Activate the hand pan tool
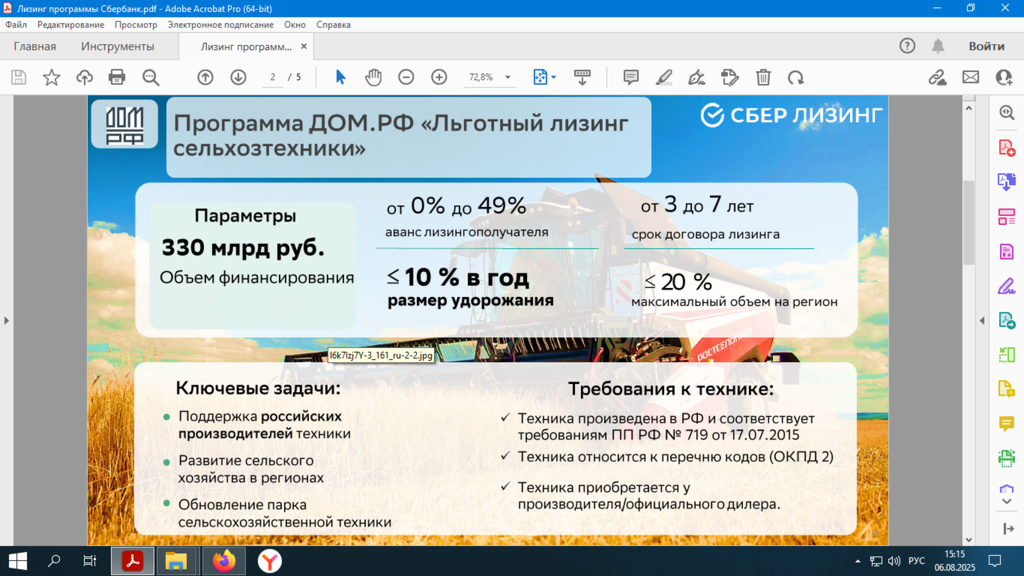This screenshot has width=1024, height=576. coord(373,77)
